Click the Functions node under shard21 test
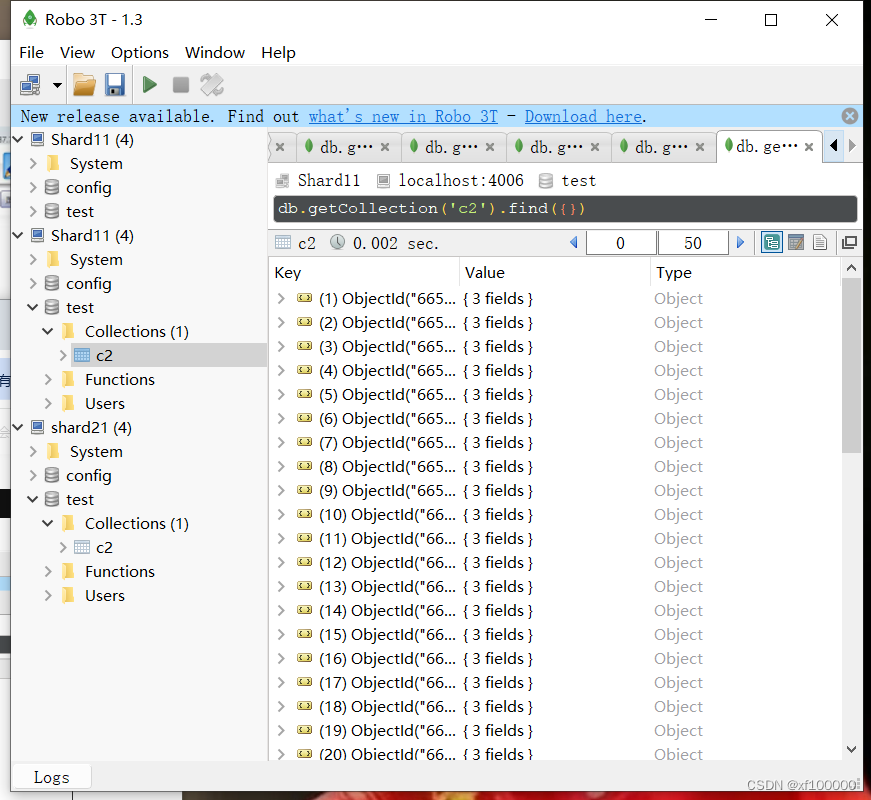 tap(119, 571)
